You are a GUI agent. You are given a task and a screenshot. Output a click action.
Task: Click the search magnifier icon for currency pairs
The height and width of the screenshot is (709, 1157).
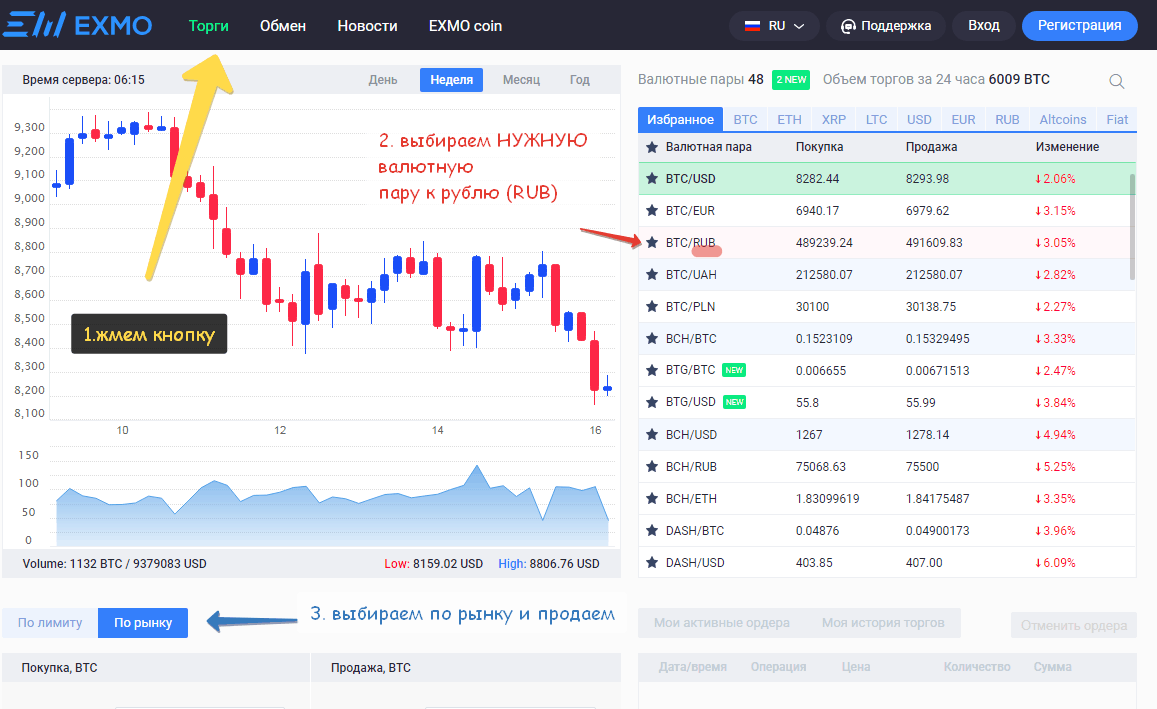click(1117, 81)
